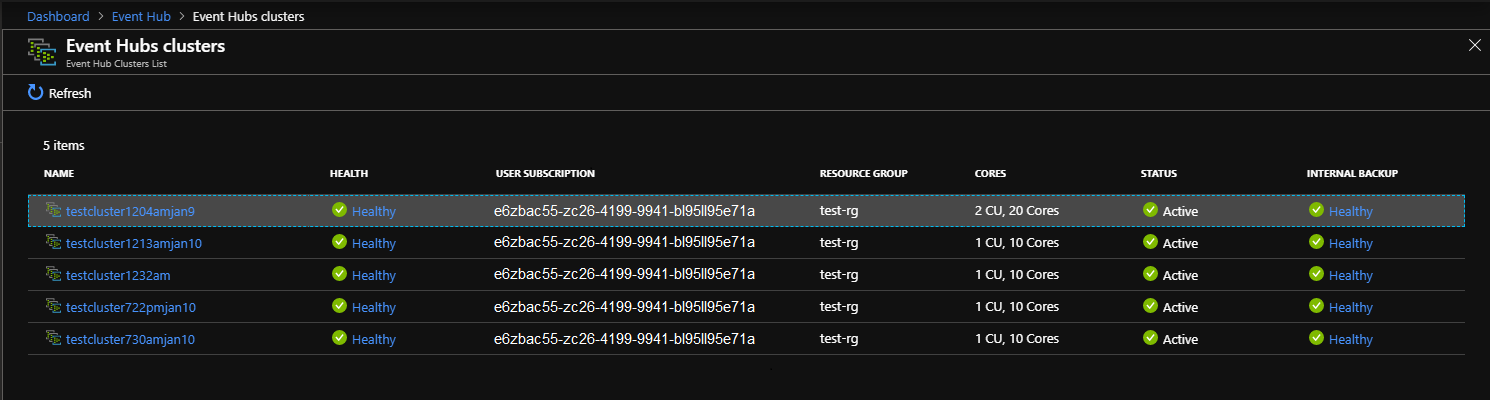This screenshot has height=400, width=1490.
Task: Select the subscription ID in testcluster1232am row
Action: [624, 275]
